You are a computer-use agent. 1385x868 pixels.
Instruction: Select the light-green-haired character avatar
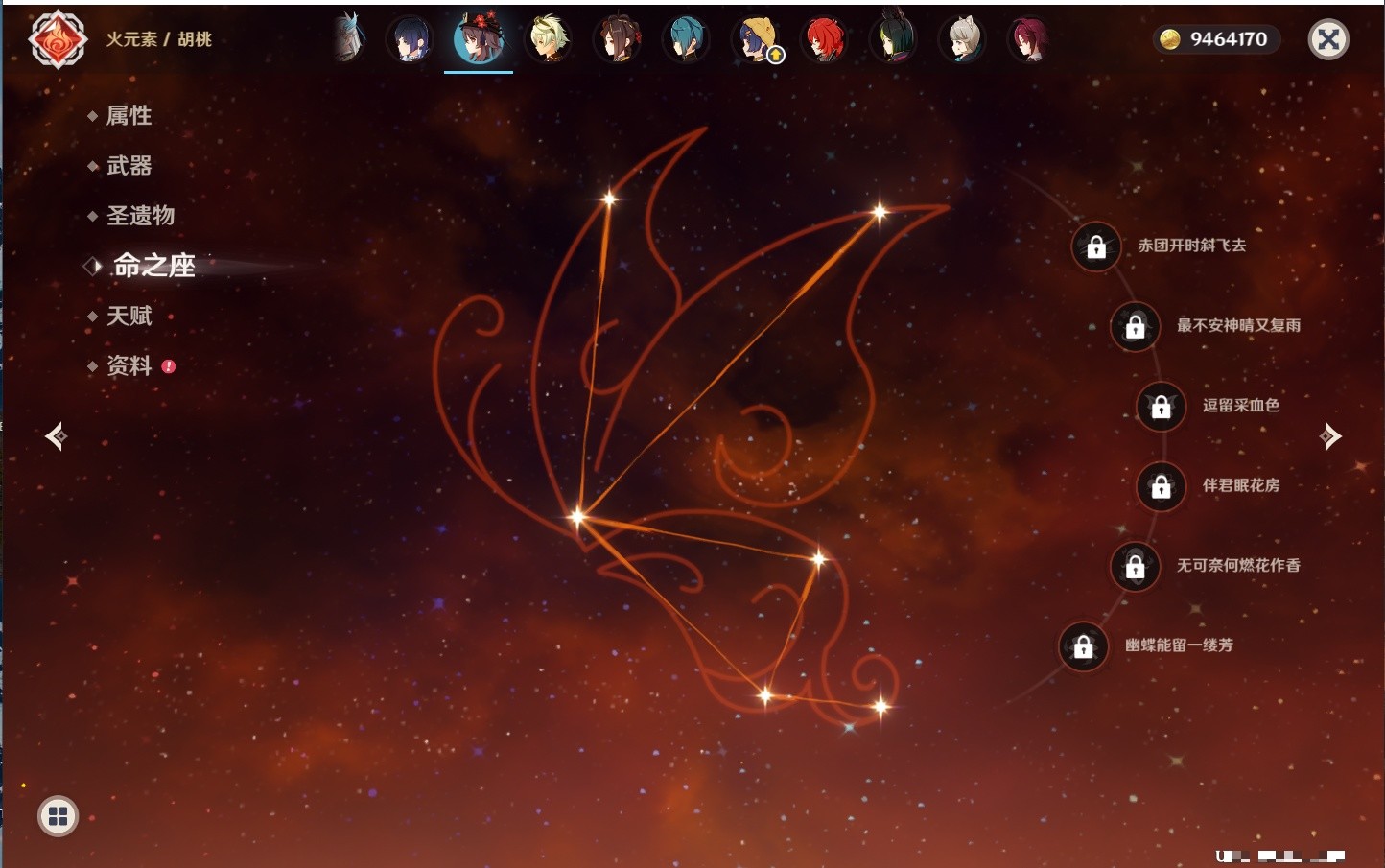tap(549, 39)
